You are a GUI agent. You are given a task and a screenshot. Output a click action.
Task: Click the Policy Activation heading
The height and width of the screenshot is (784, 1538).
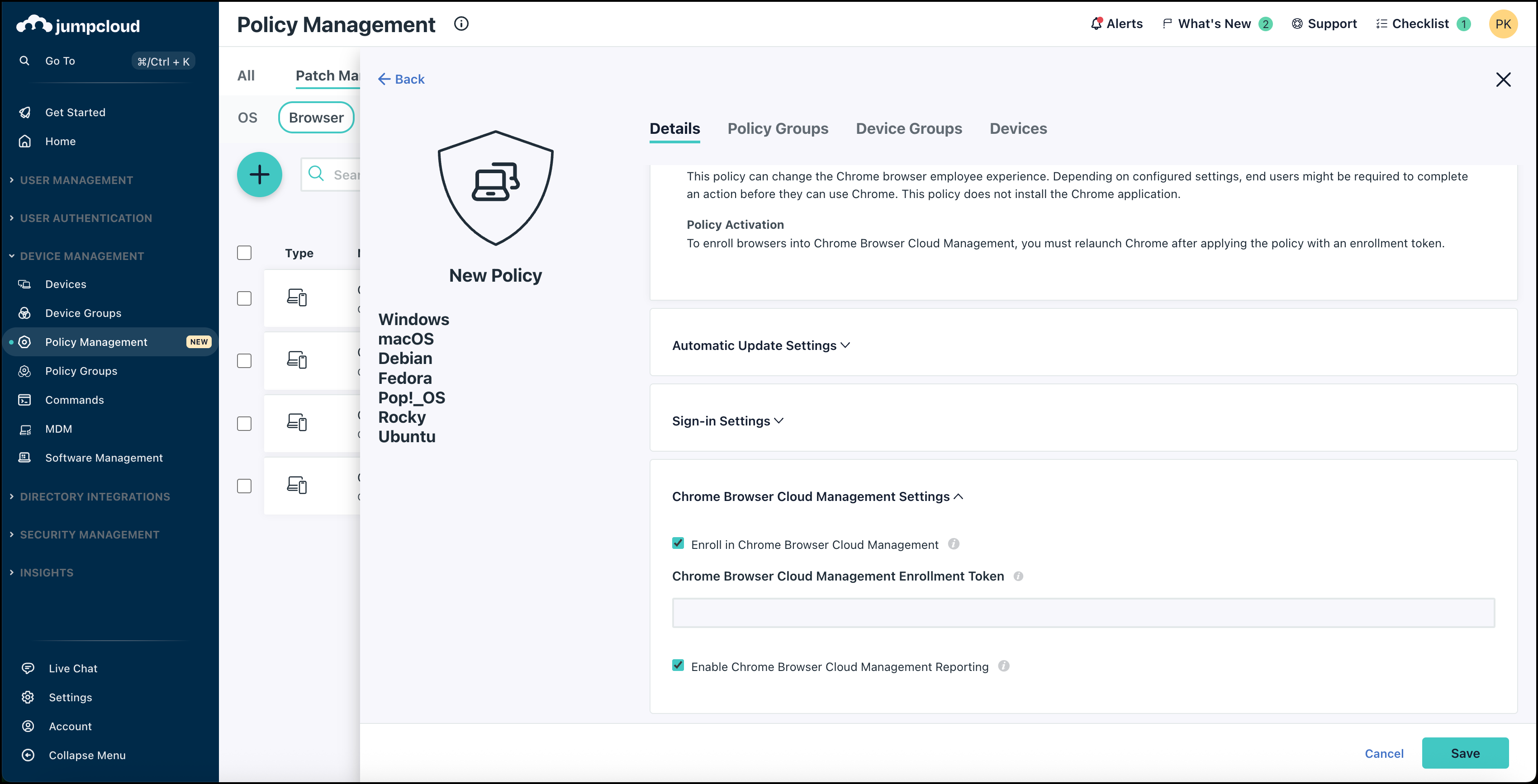point(735,224)
